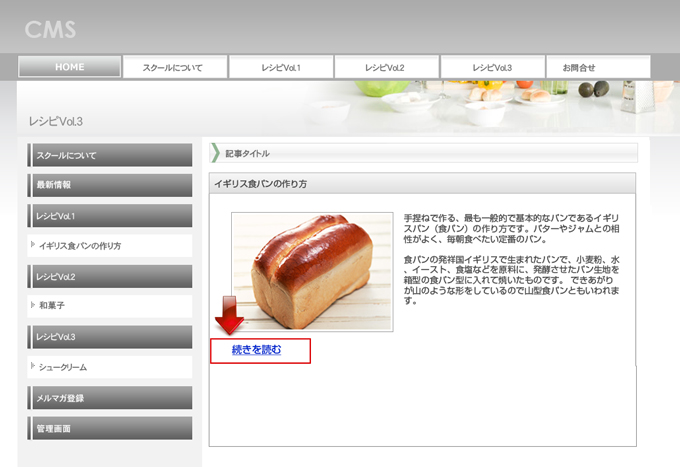Click the bread loaf thumbnail image
The height and width of the screenshot is (467, 680).
[312, 270]
